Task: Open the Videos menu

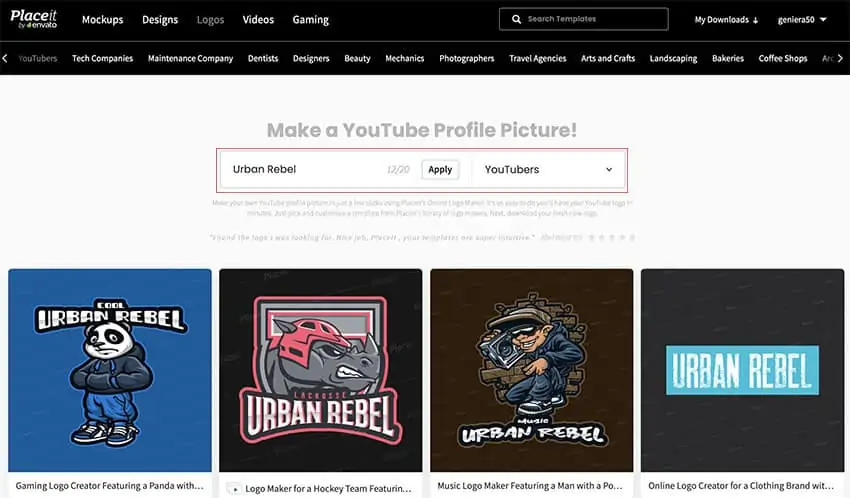Action: click(258, 20)
